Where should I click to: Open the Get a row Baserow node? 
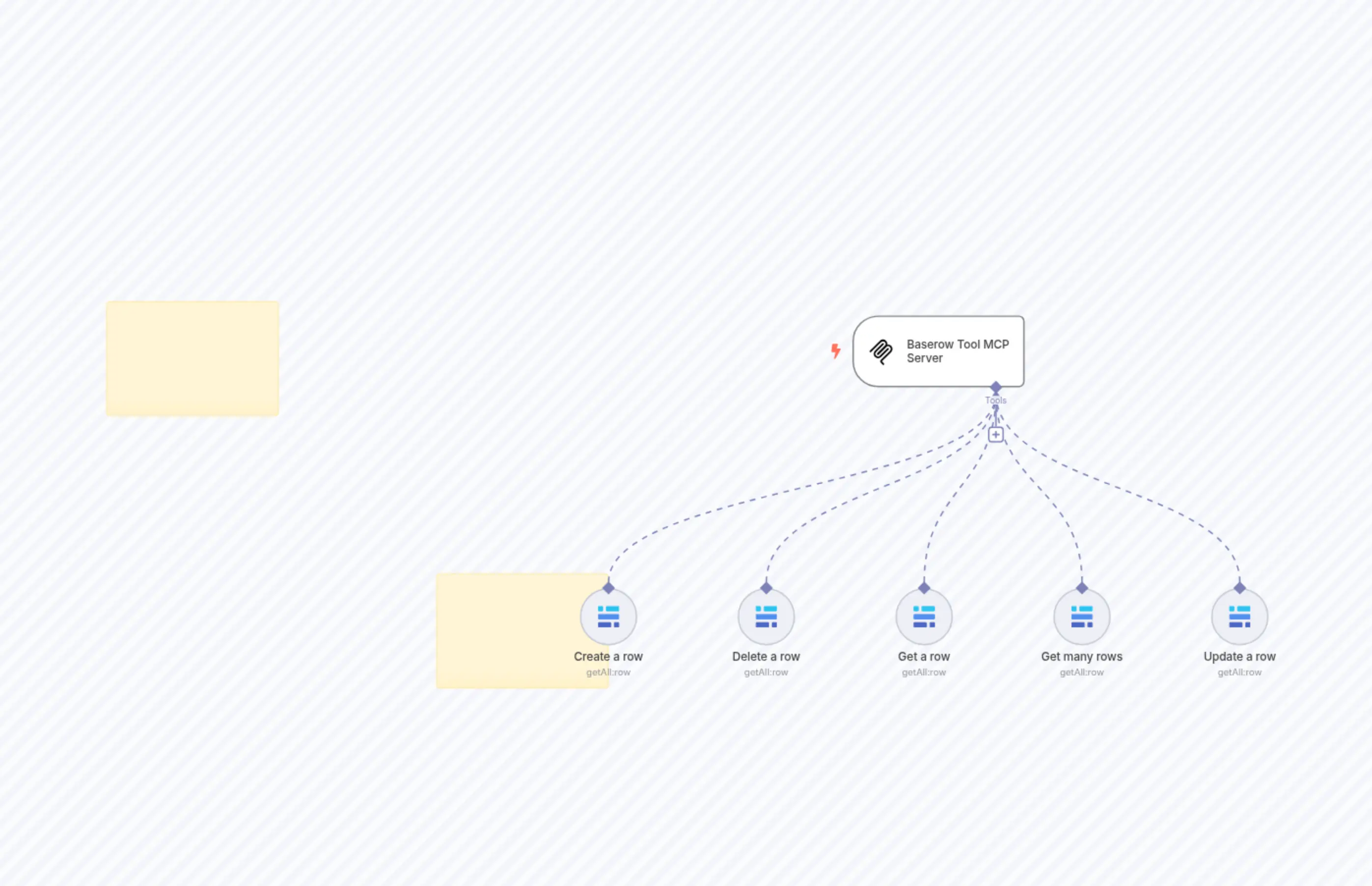[924, 616]
